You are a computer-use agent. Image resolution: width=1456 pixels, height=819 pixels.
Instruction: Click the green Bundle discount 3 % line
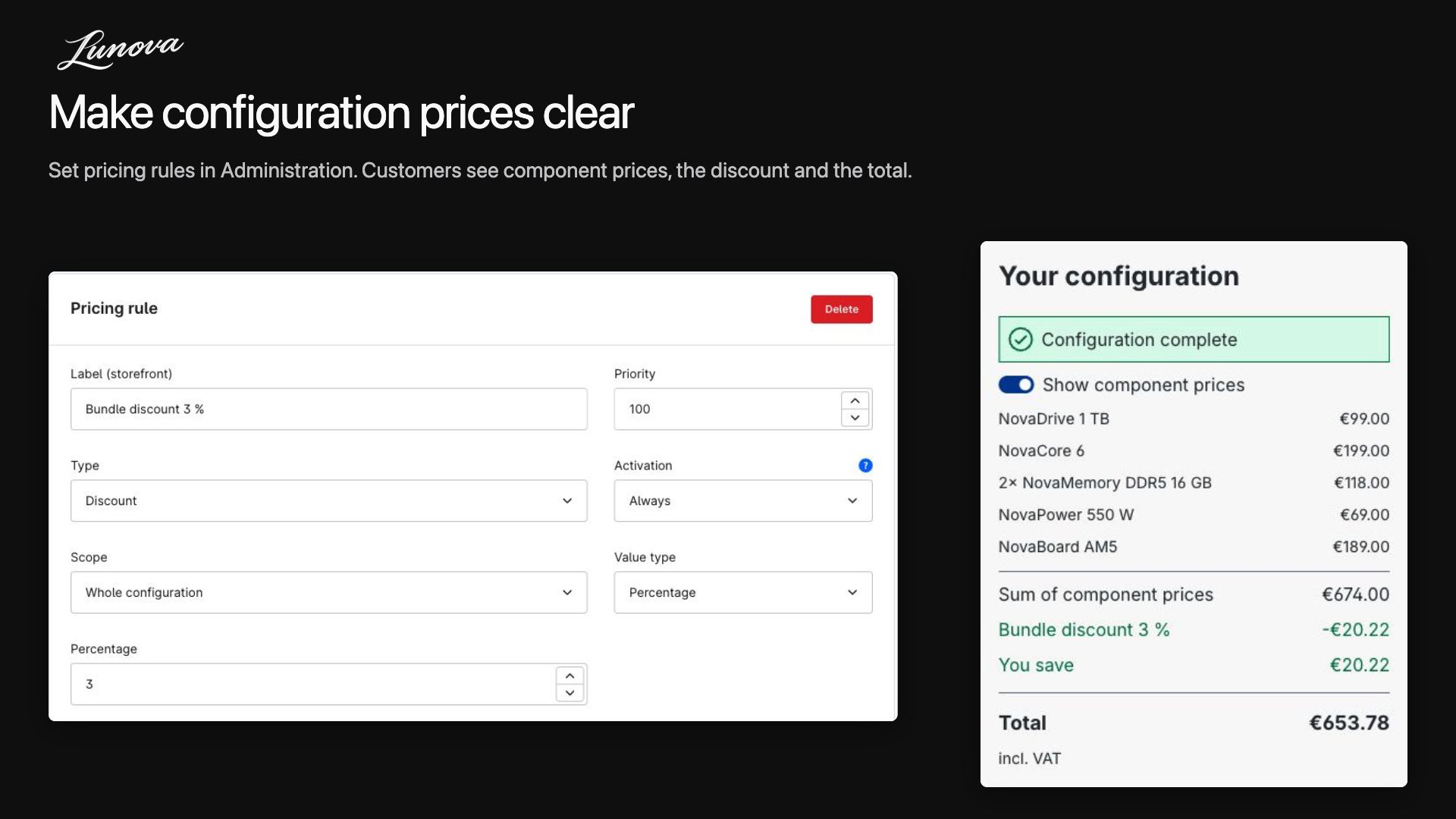click(x=1194, y=629)
